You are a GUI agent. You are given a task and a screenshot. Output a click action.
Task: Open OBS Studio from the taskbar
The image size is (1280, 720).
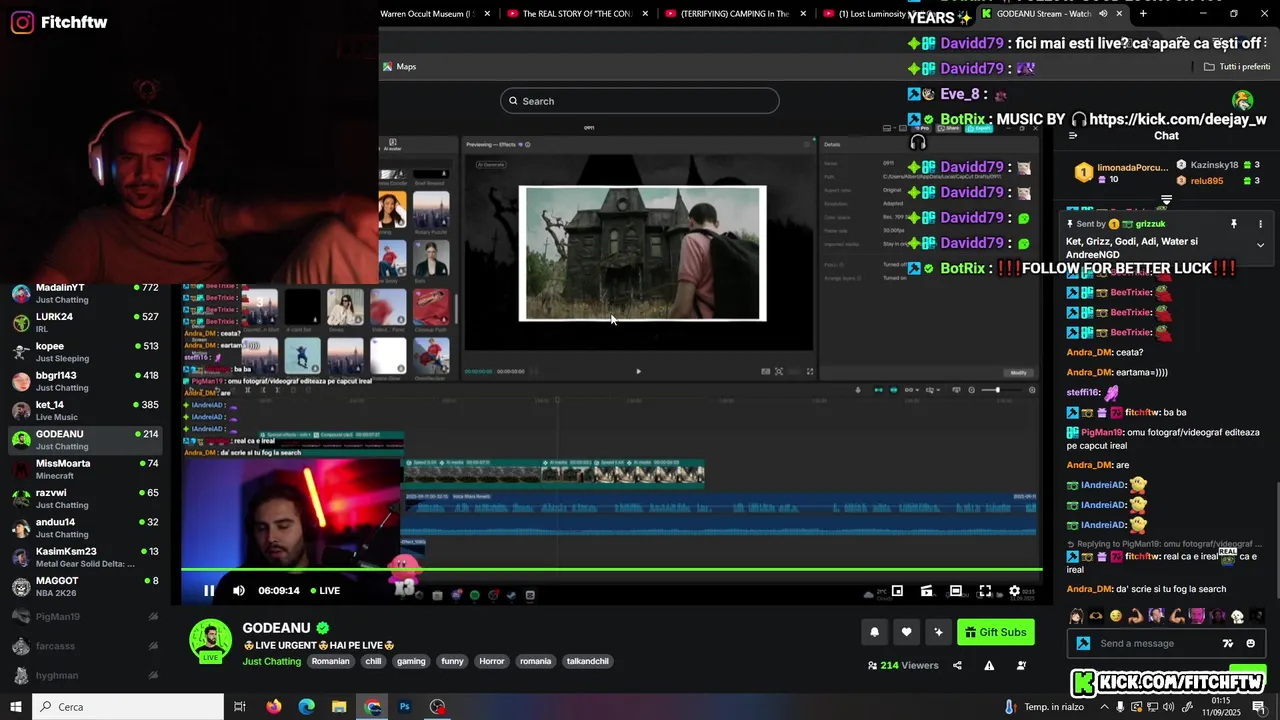tap(438, 707)
